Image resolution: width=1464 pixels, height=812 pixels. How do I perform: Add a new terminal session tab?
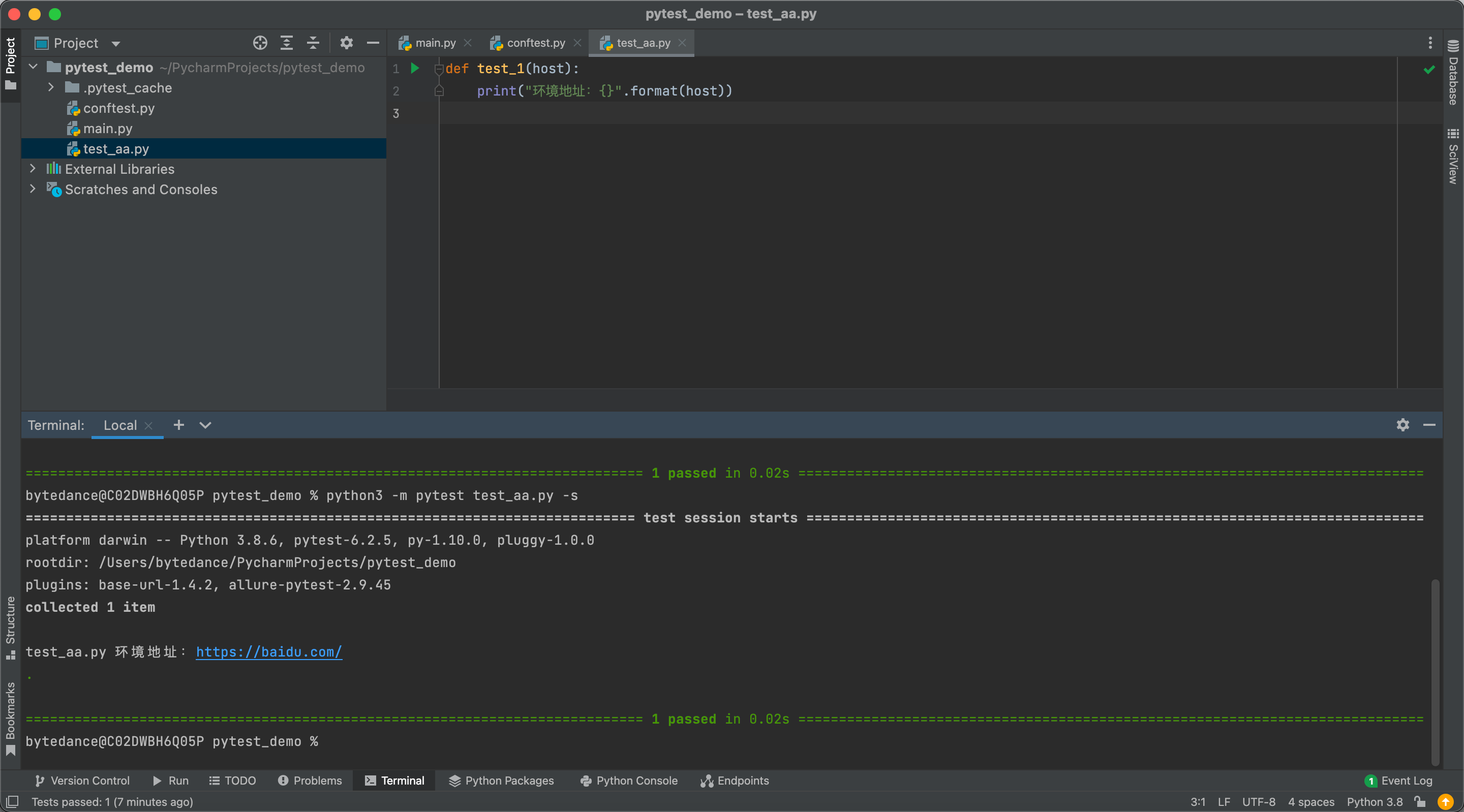point(178,425)
